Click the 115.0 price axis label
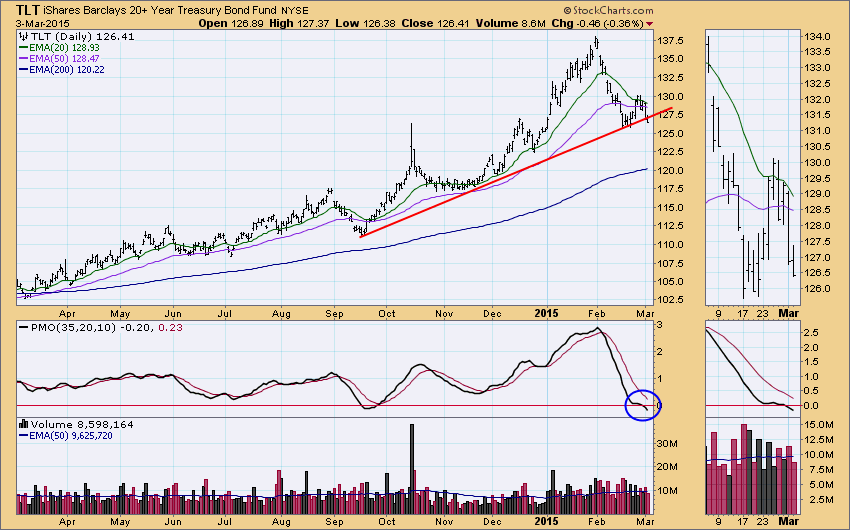This screenshot has height=530, width=850. (671, 208)
